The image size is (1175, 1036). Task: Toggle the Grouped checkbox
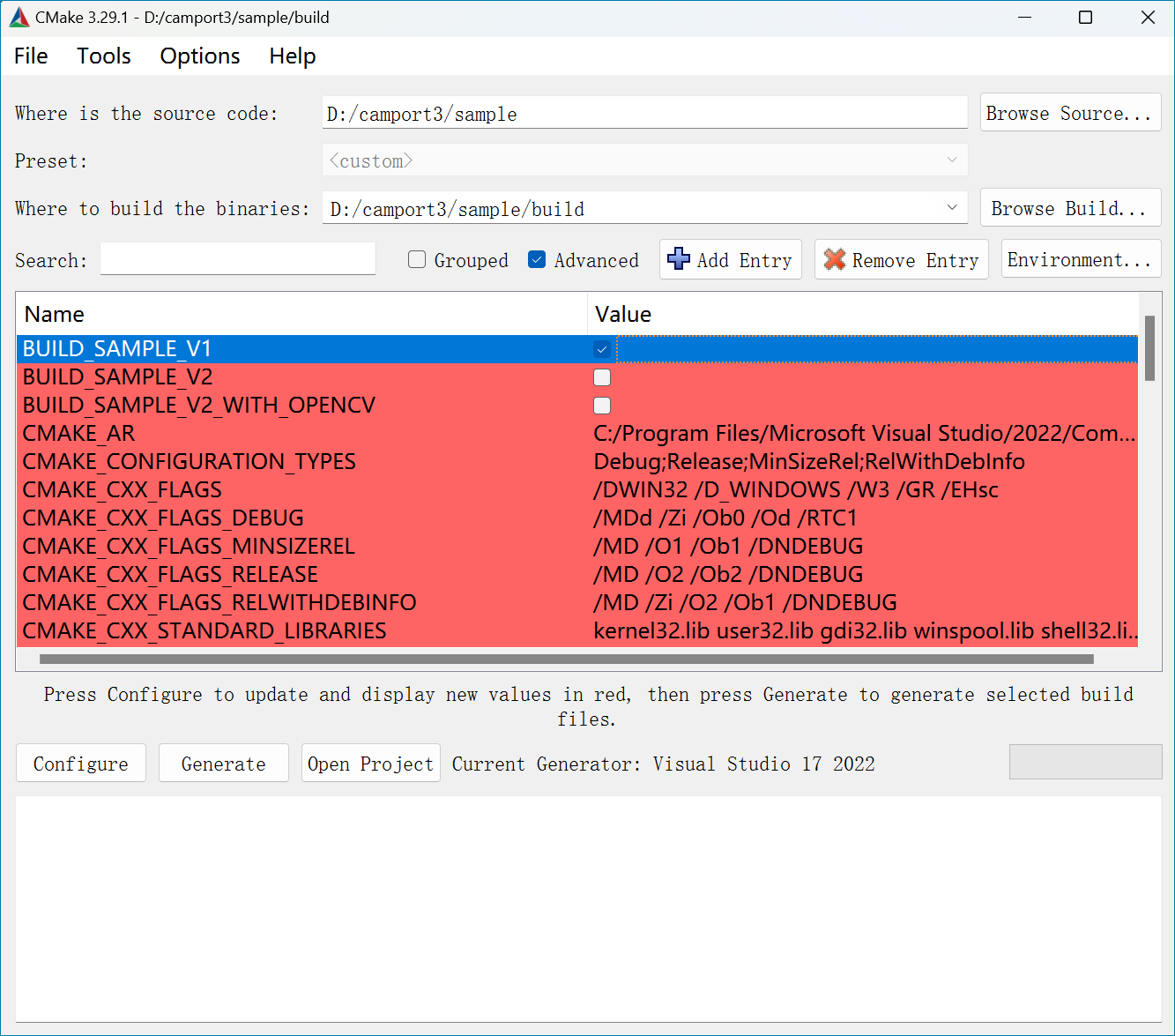pos(417,259)
